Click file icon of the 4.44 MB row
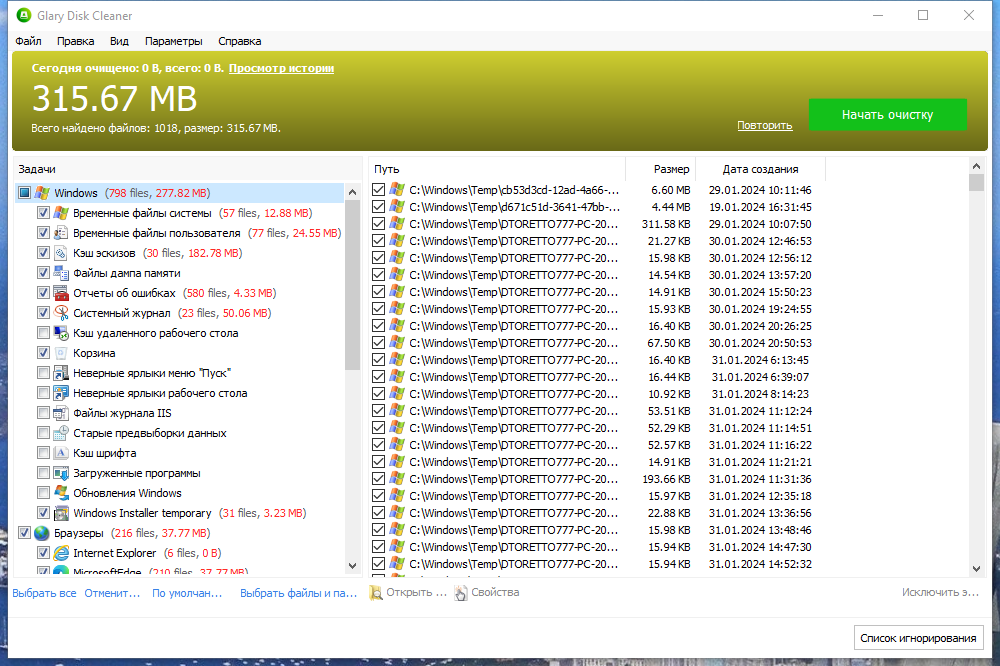The width and height of the screenshot is (1000, 666). 397,207
